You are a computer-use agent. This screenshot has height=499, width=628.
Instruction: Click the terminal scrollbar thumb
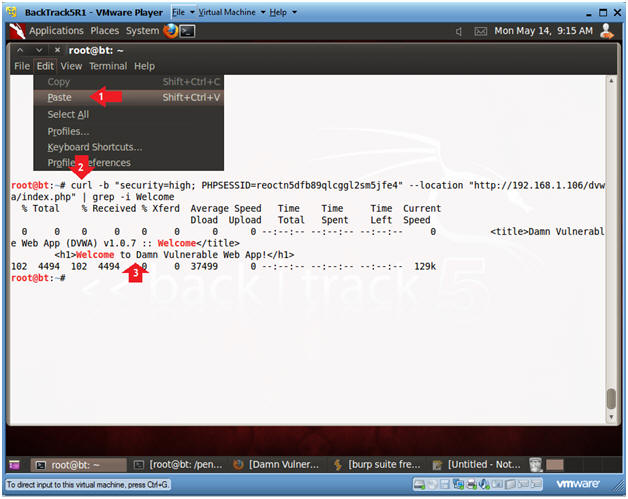[611, 398]
